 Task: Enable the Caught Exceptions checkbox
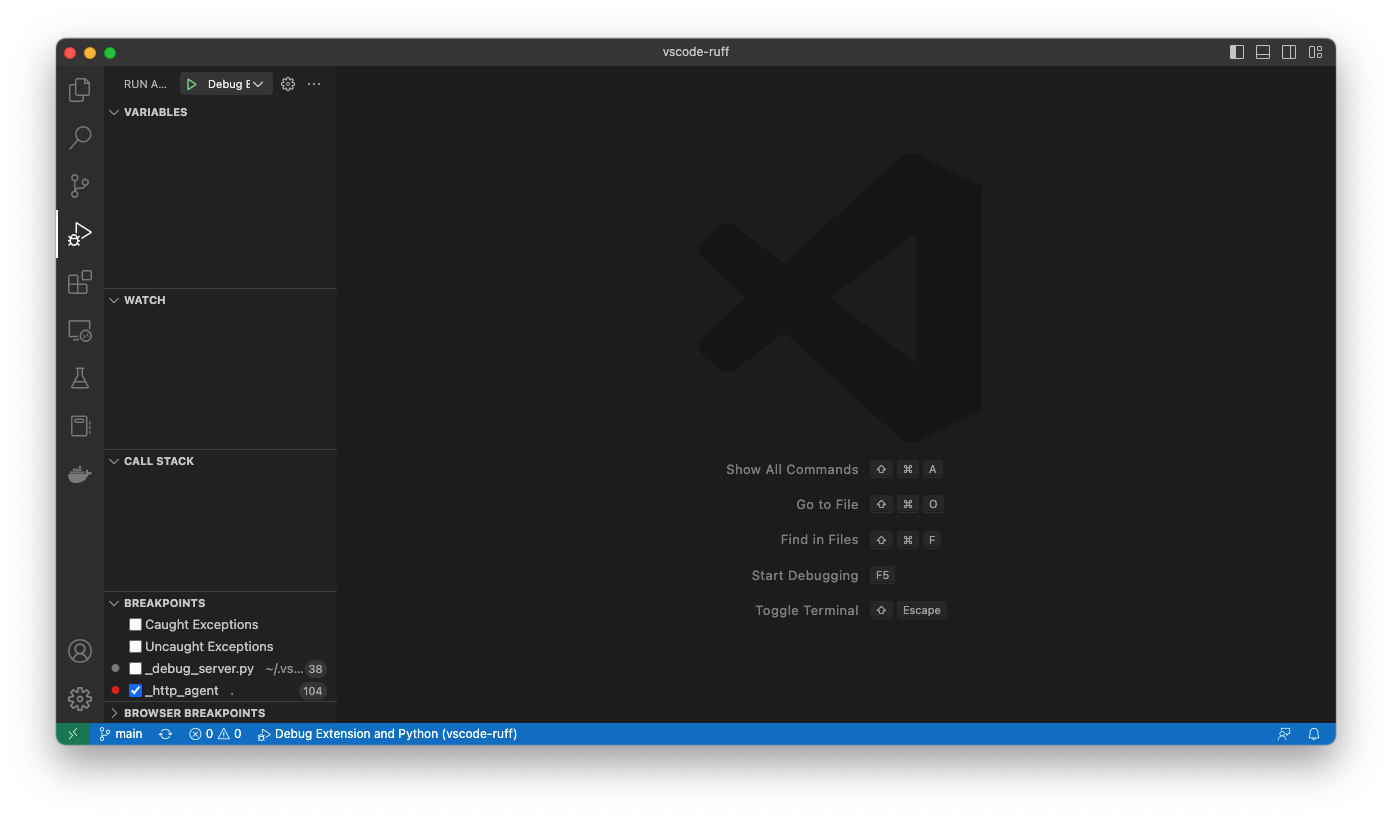click(135, 624)
